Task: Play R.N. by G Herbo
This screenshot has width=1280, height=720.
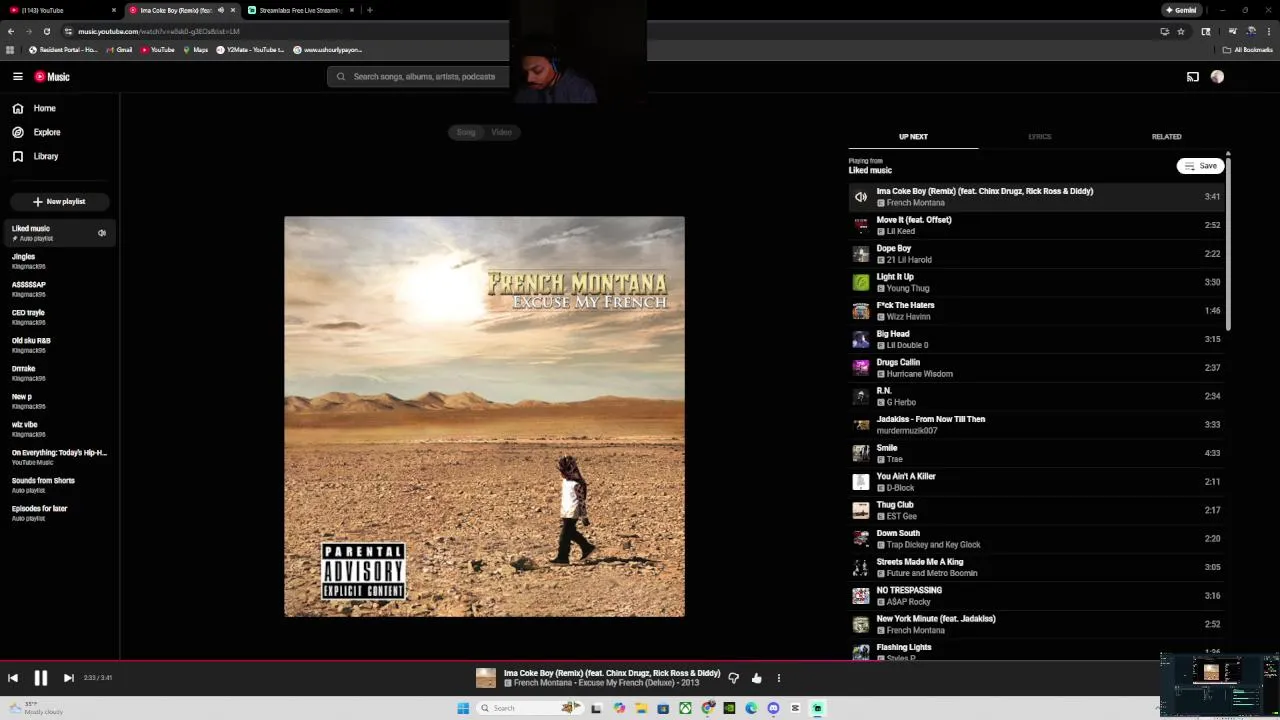Action: tap(1037, 396)
